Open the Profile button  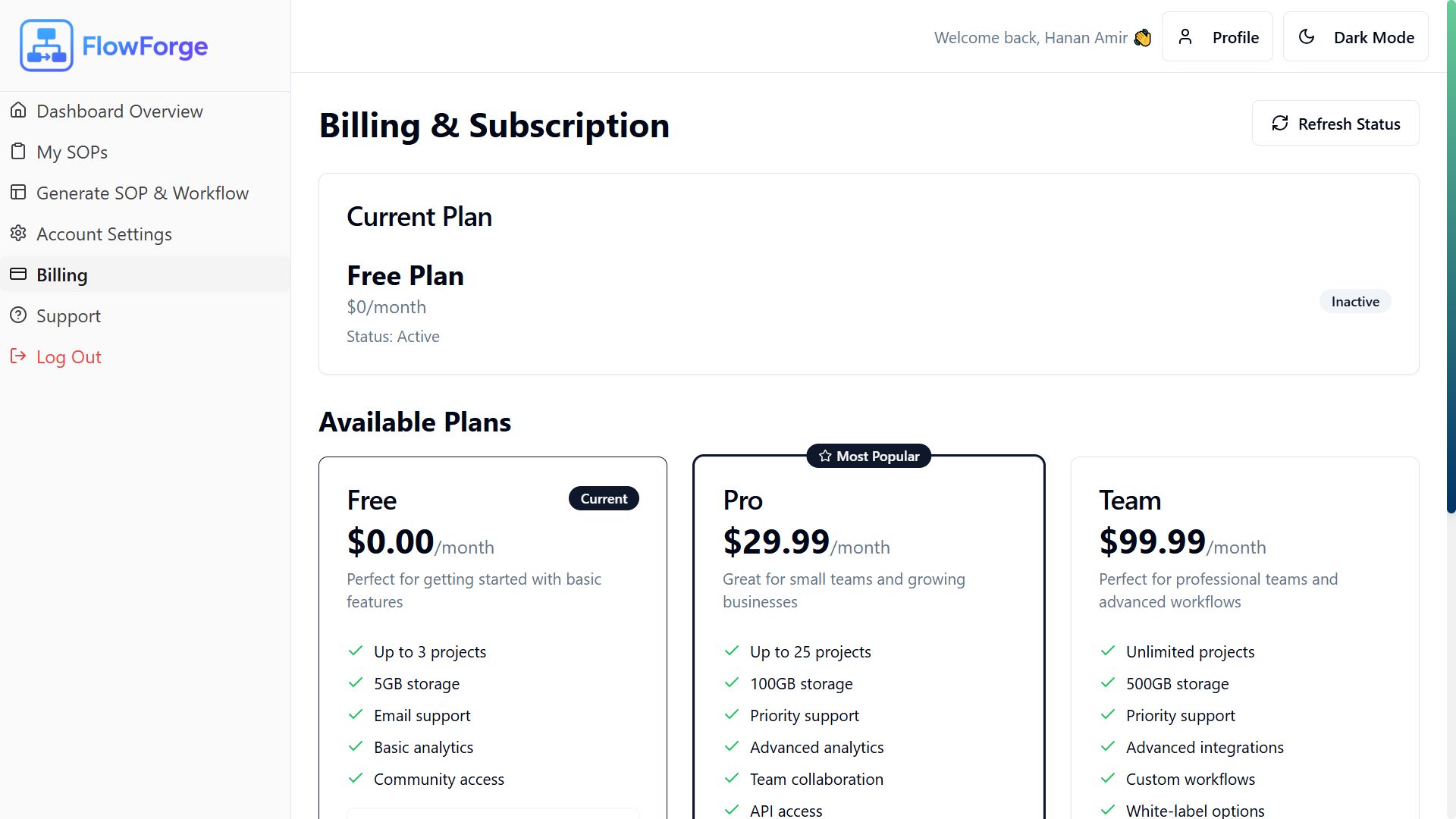[1217, 37]
